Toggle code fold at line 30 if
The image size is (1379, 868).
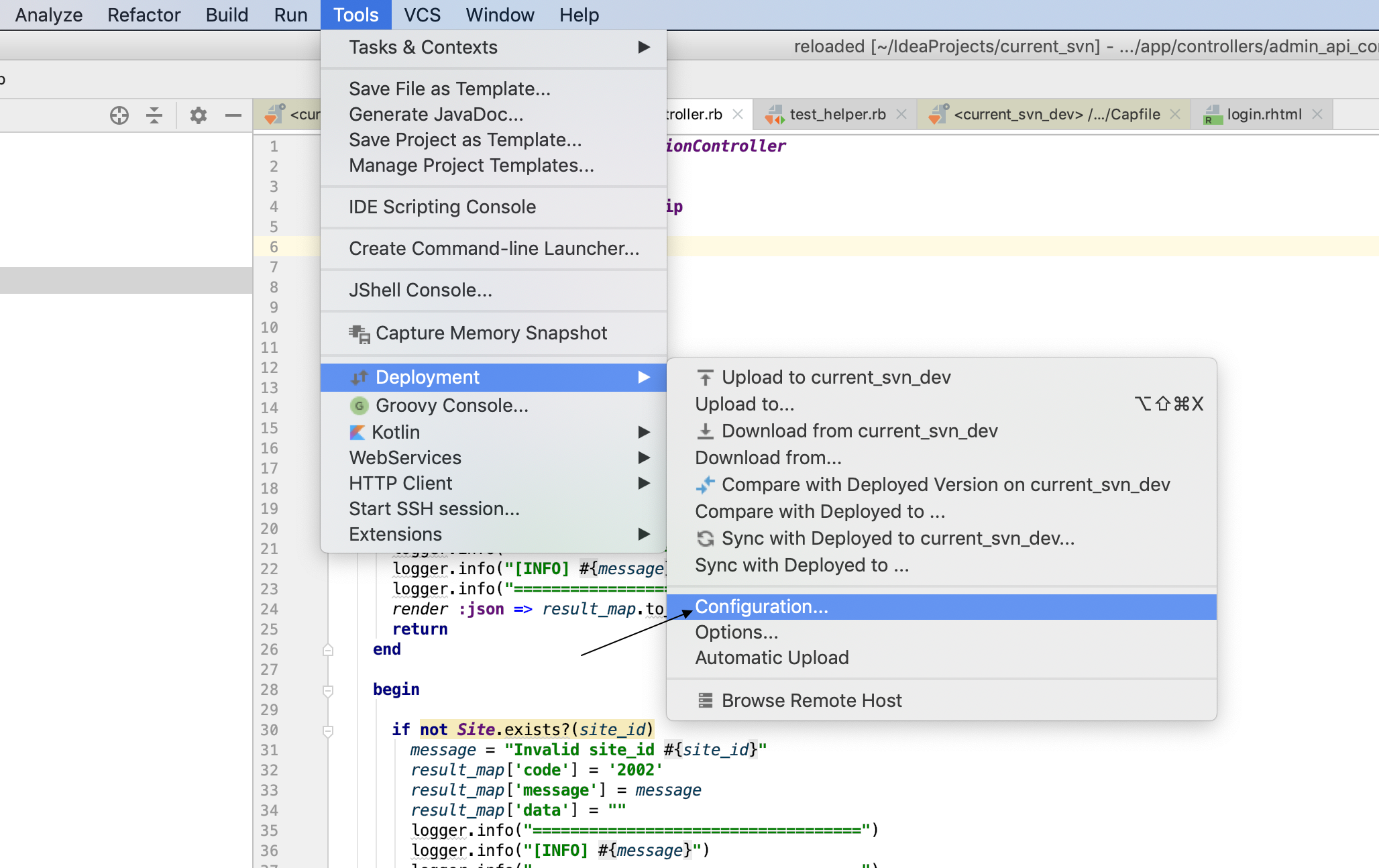(x=328, y=730)
